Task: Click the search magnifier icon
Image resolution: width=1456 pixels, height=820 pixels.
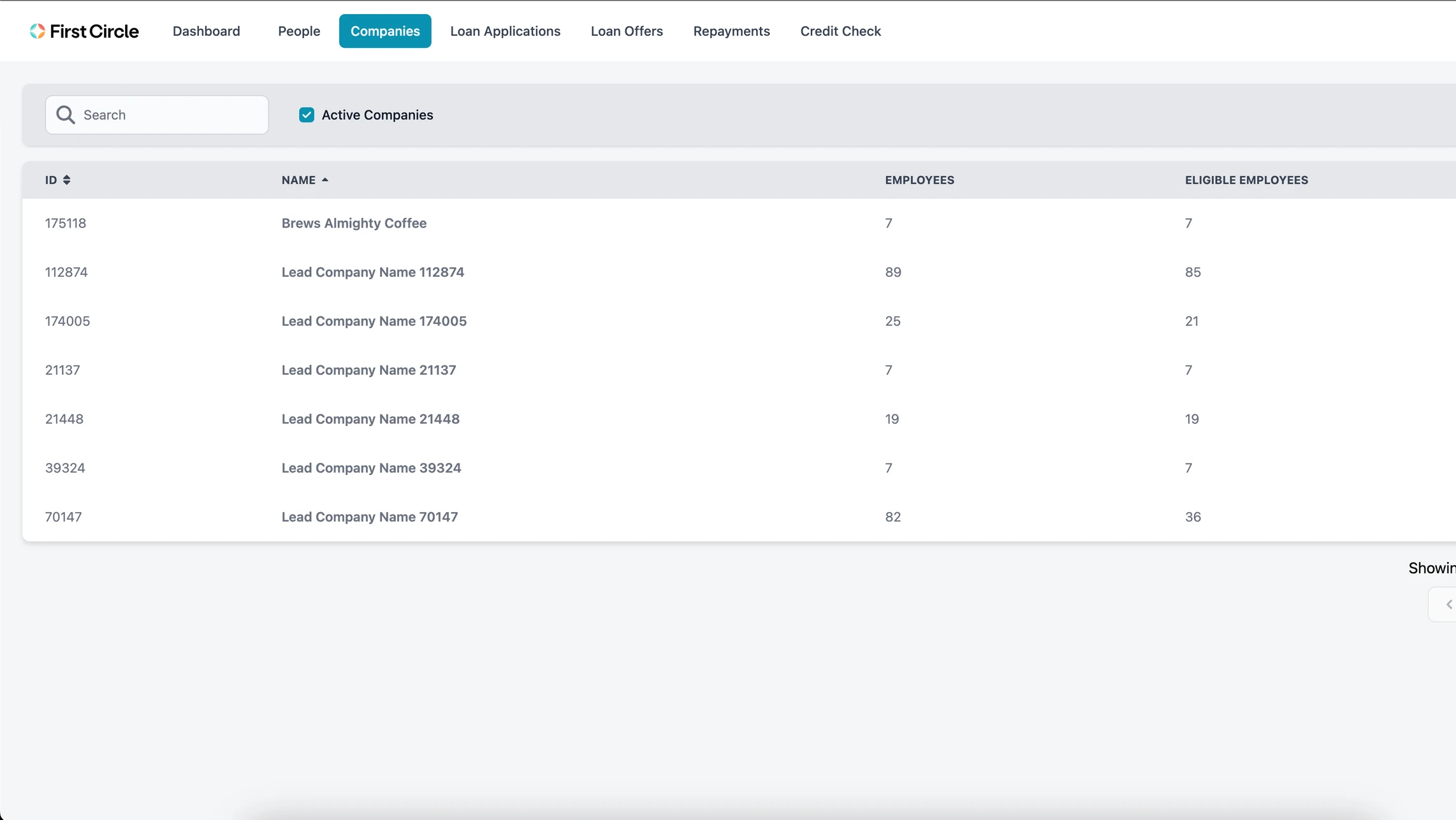Action: (x=65, y=115)
